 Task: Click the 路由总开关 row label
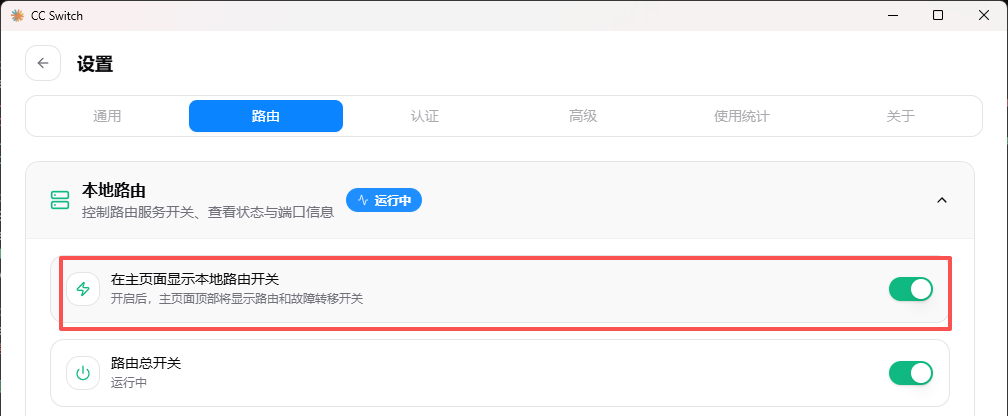coord(146,363)
